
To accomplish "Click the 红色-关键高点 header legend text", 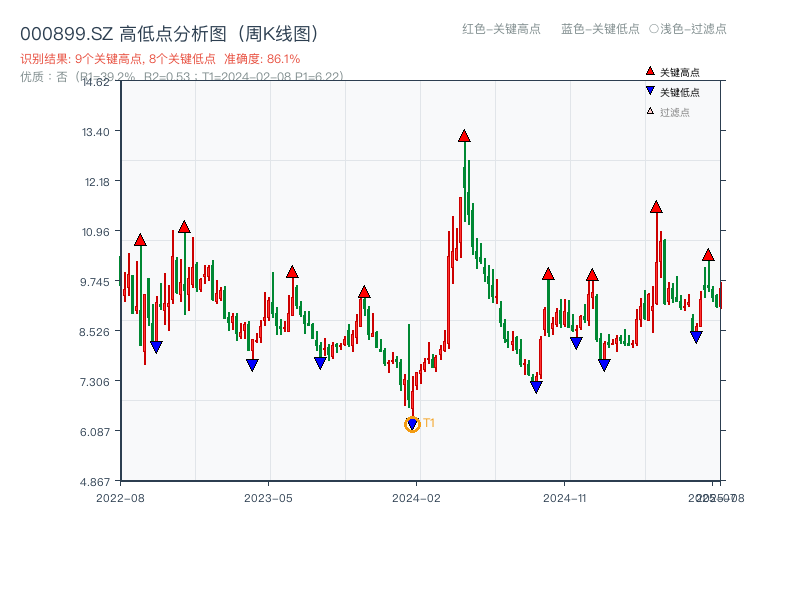I will pos(501,29).
